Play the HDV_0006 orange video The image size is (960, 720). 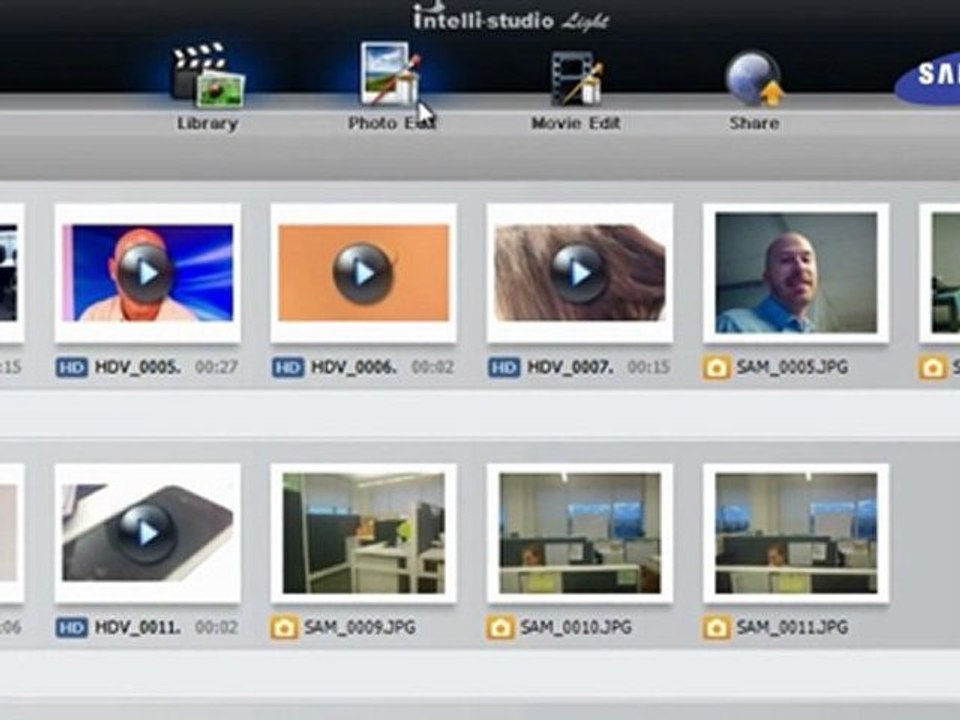(364, 273)
